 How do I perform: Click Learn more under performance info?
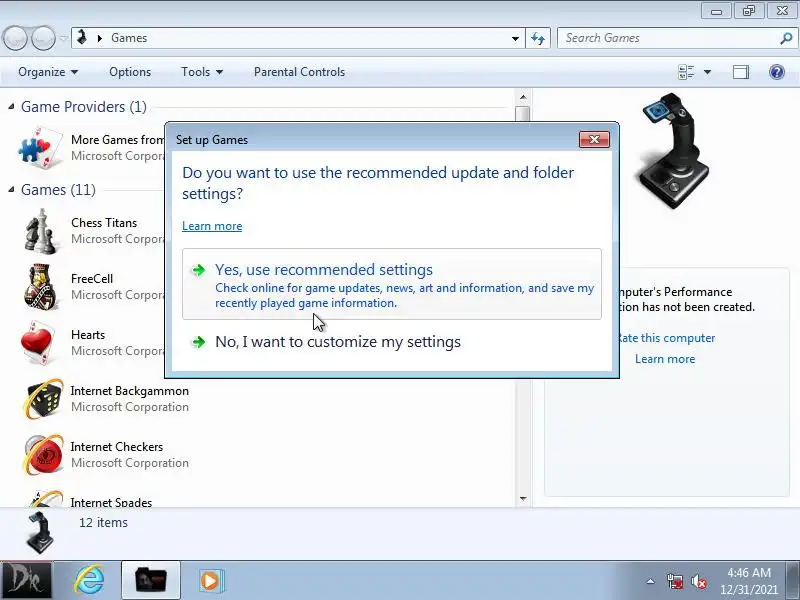(x=665, y=359)
